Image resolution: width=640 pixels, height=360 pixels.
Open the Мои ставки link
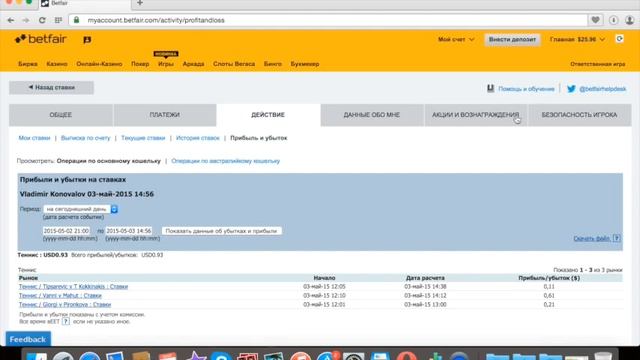pos(34,138)
